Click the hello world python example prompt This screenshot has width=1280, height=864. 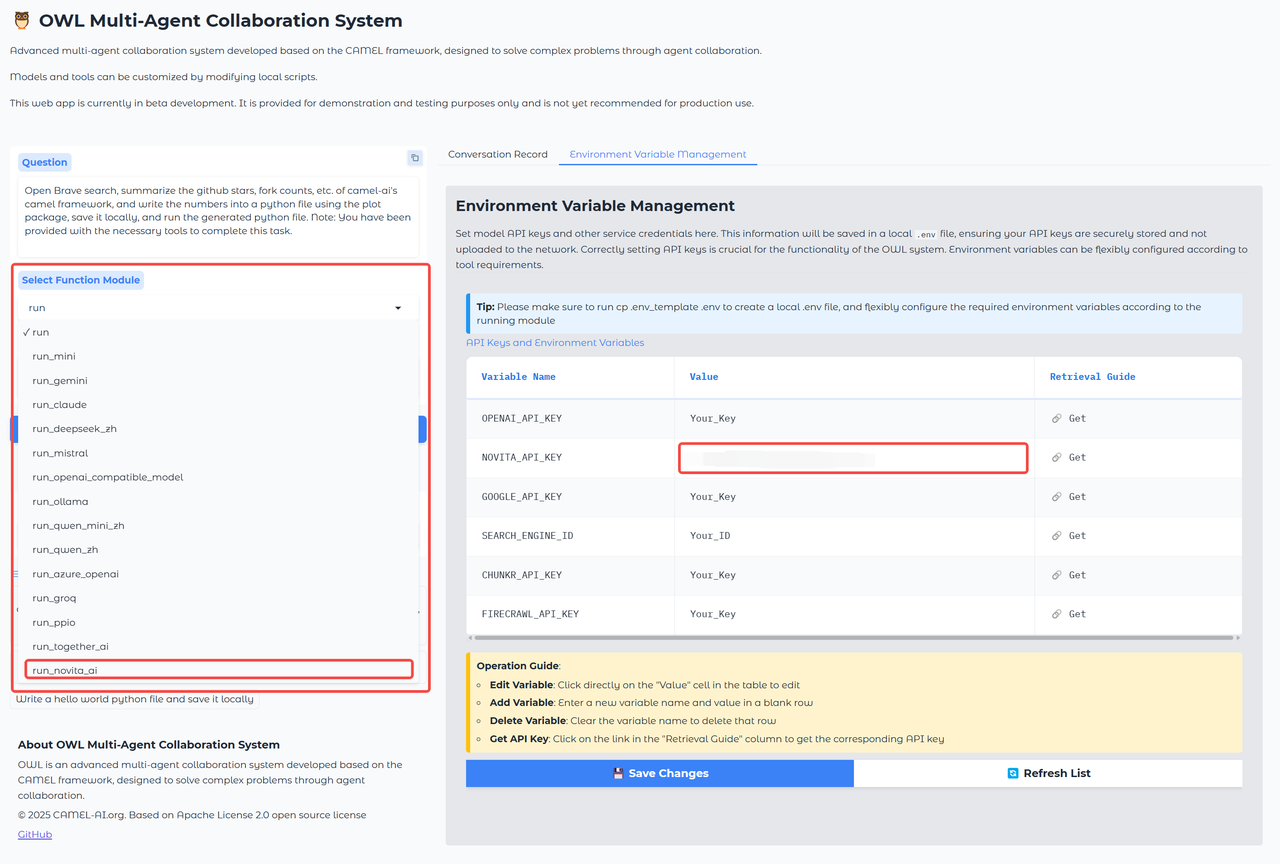pyautogui.click(x=135, y=699)
